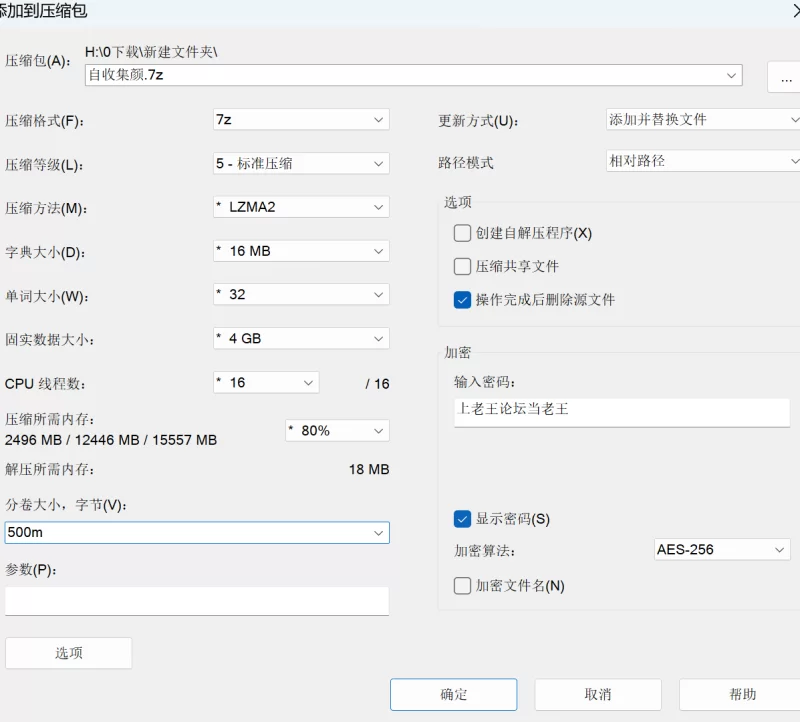Click the H:\0下载\新建文件夹\ path text

(151, 52)
